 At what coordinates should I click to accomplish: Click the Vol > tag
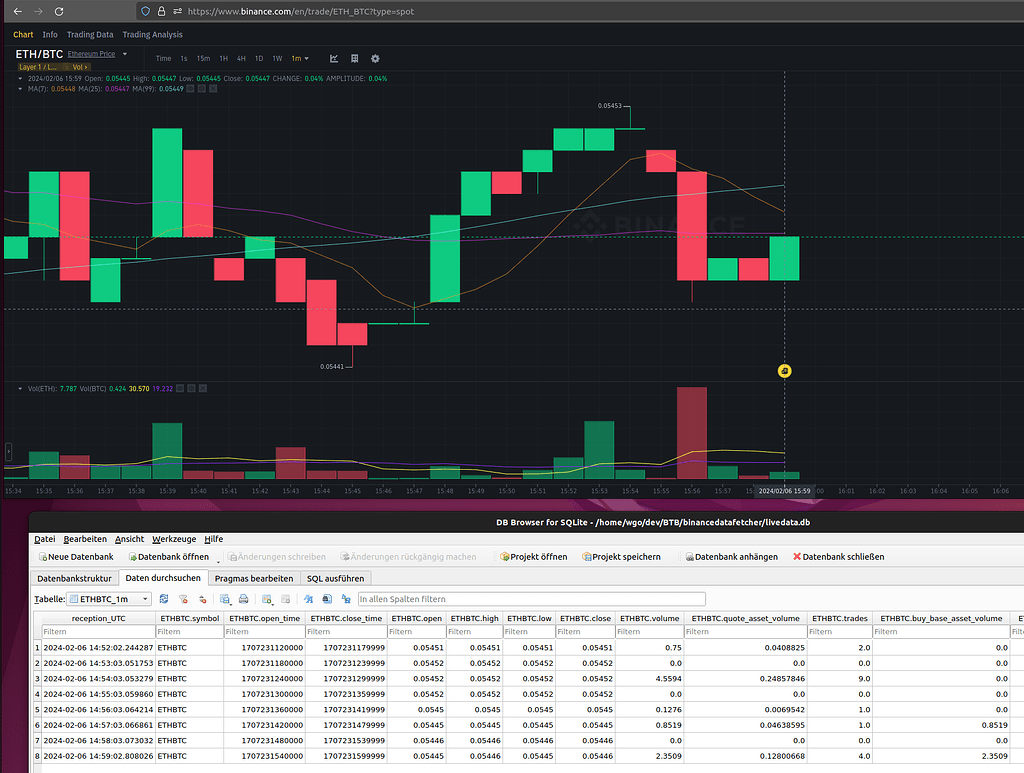80,67
